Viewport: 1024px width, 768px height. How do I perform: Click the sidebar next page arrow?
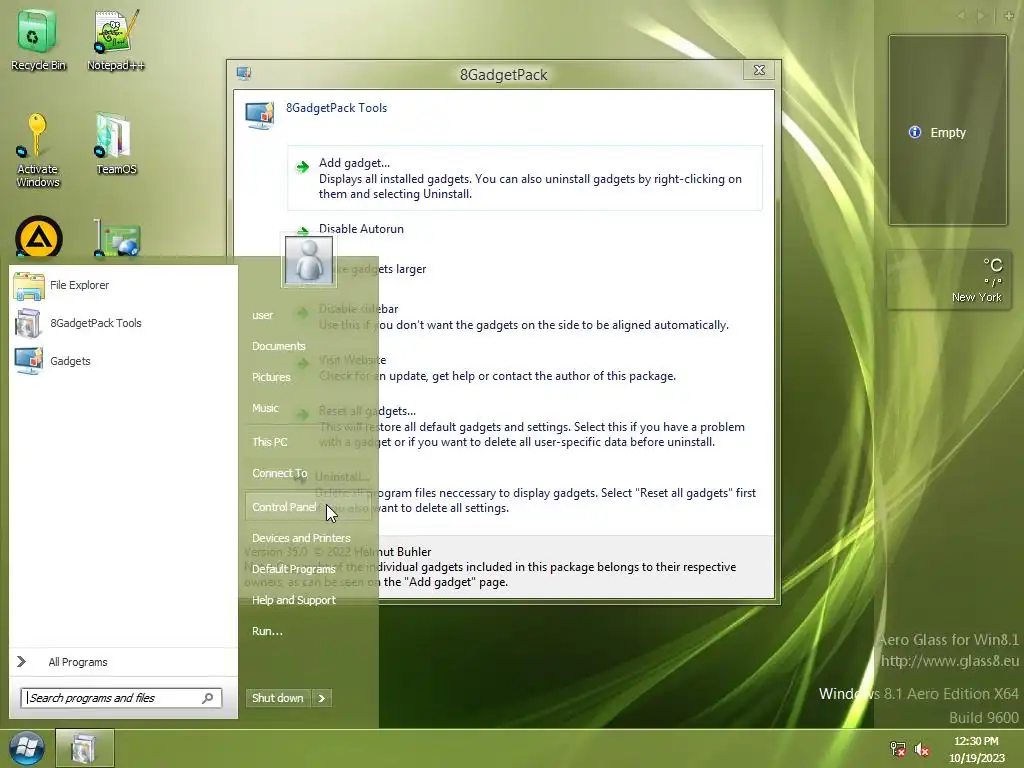(980, 16)
